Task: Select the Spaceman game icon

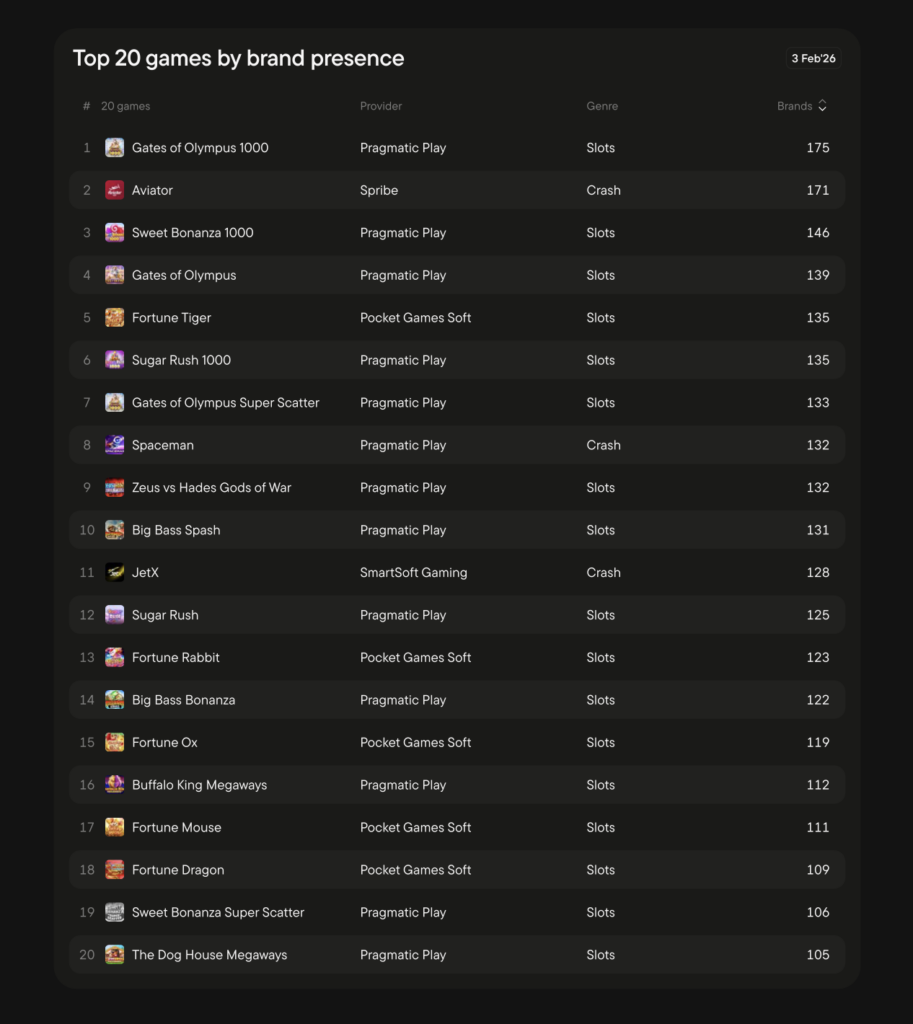Action: coord(114,445)
